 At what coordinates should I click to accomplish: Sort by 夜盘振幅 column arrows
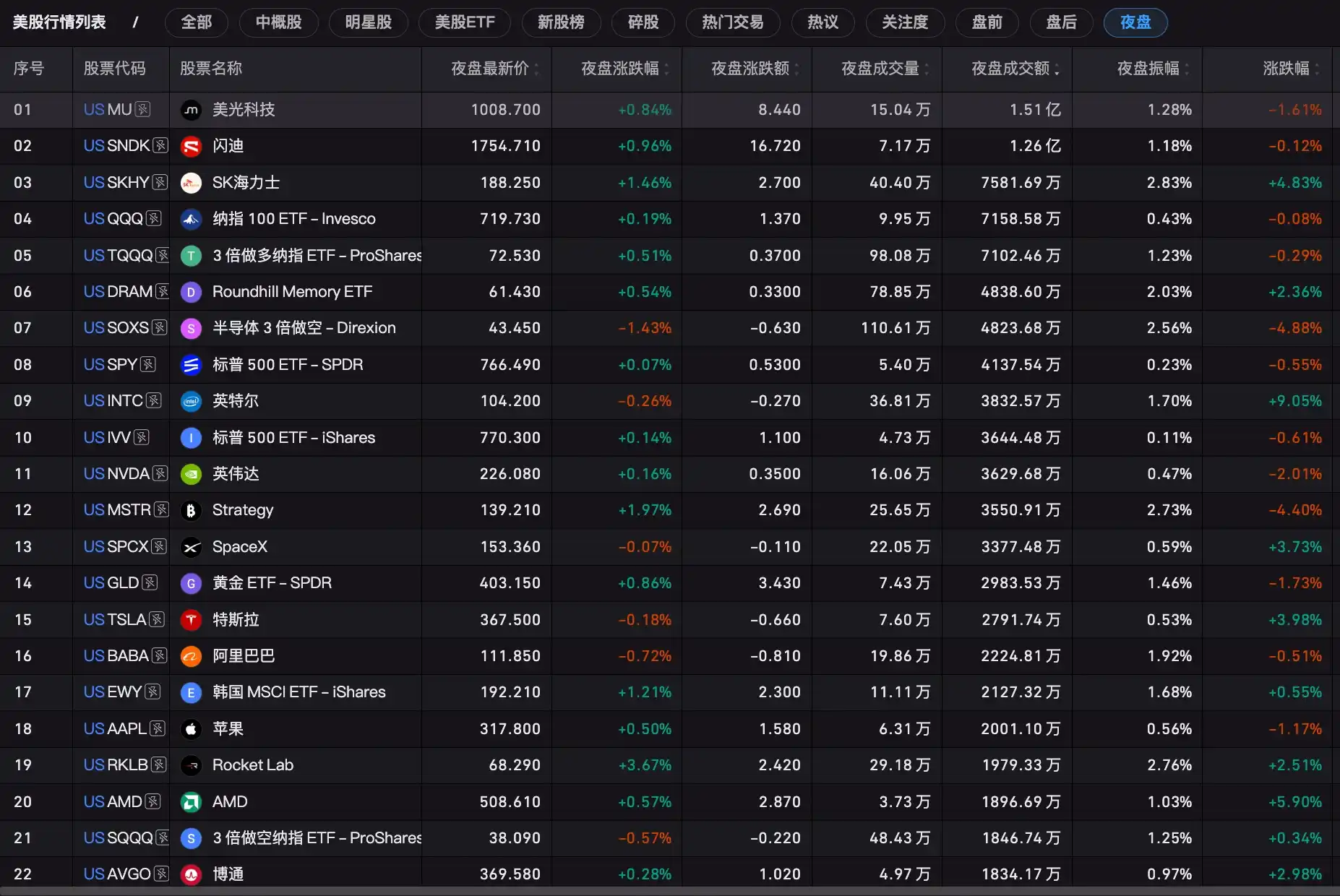(x=1187, y=69)
